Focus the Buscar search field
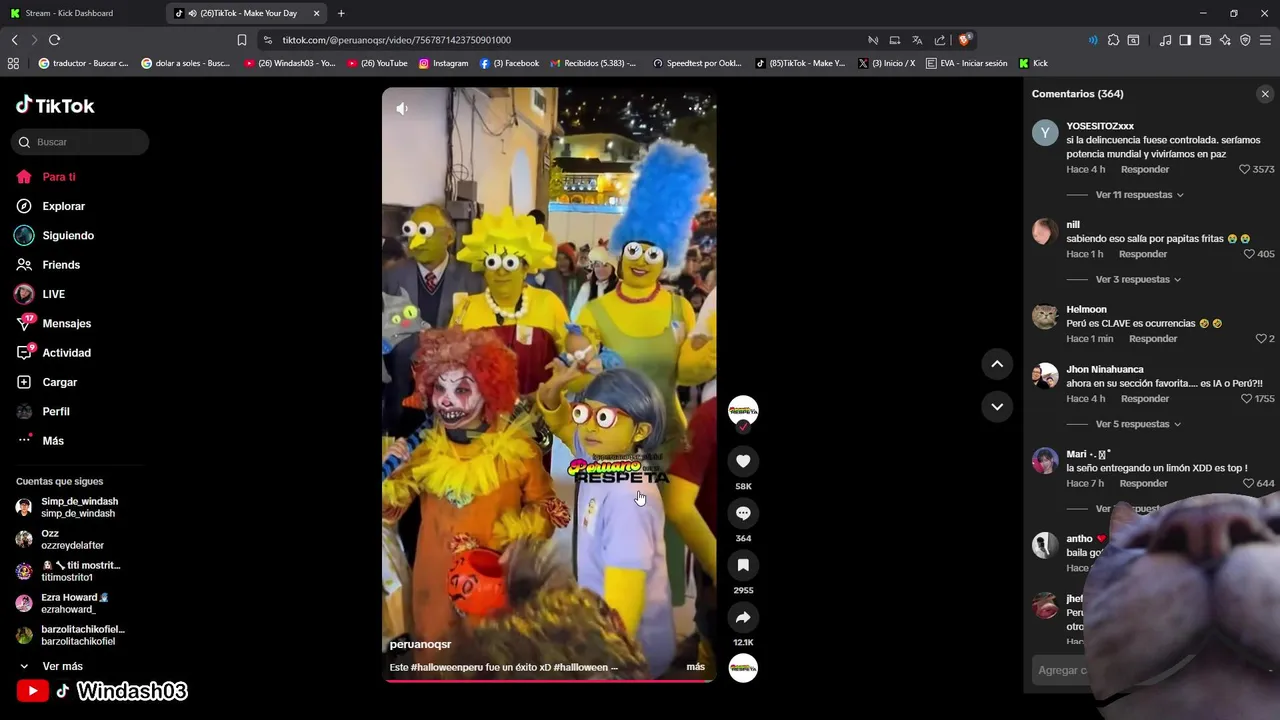This screenshot has height=720, width=1280. pos(80,142)
